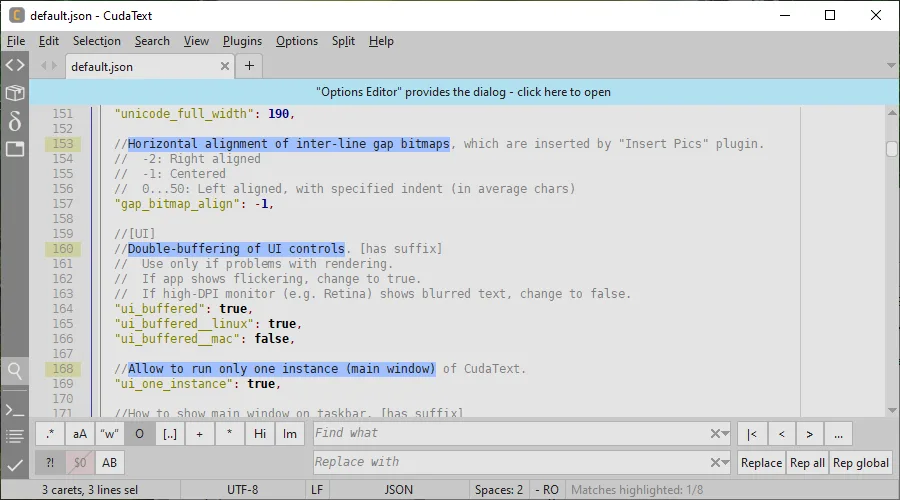This screenshot has height=500, width=900.
Task: Toggle regular expression search option
Action: pyautogui.click(x=50, y=434)
